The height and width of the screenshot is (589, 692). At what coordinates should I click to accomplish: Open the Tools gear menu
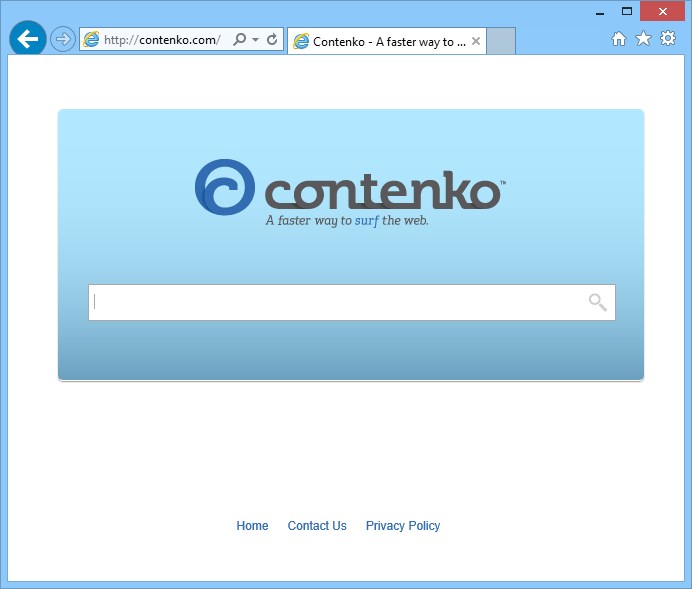[x=668, y=38]
